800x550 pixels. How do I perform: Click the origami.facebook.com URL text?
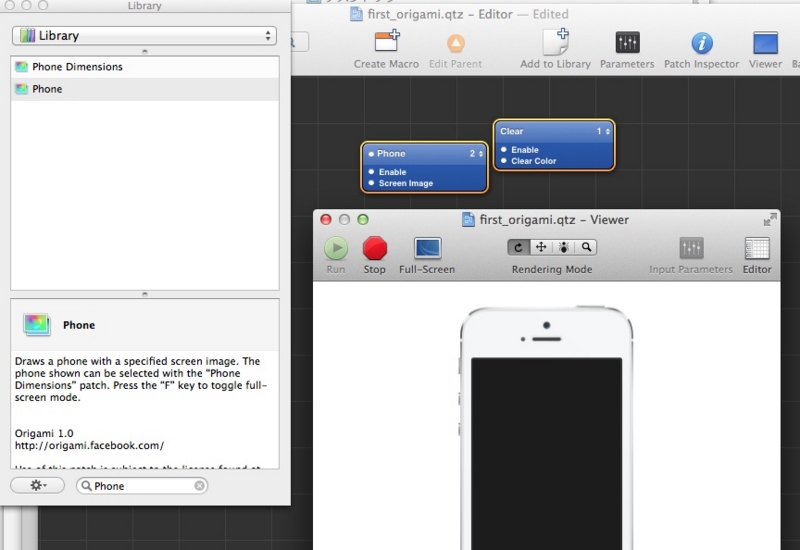coord(89,445)
